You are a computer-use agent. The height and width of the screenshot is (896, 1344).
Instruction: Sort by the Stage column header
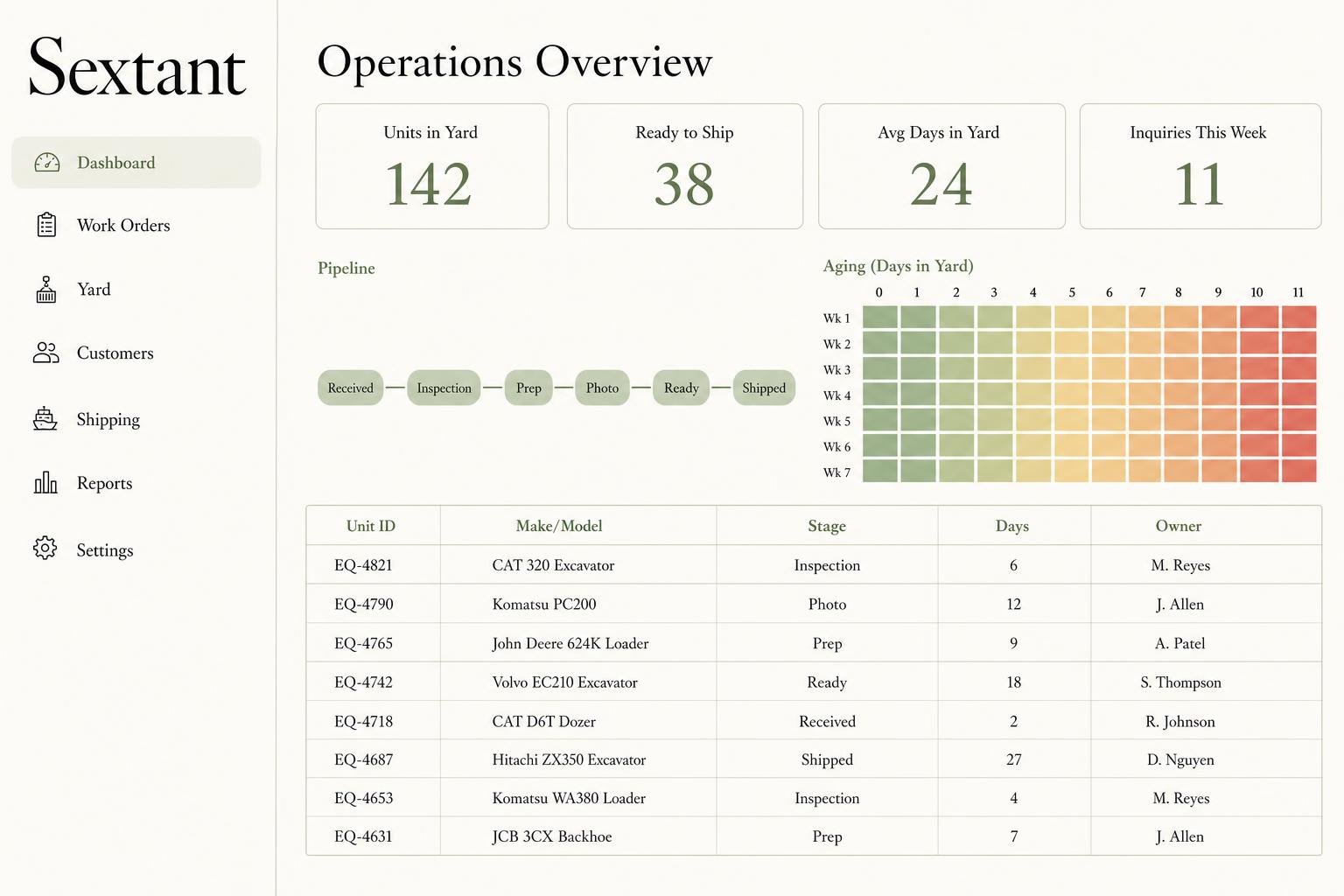(827, 526)
